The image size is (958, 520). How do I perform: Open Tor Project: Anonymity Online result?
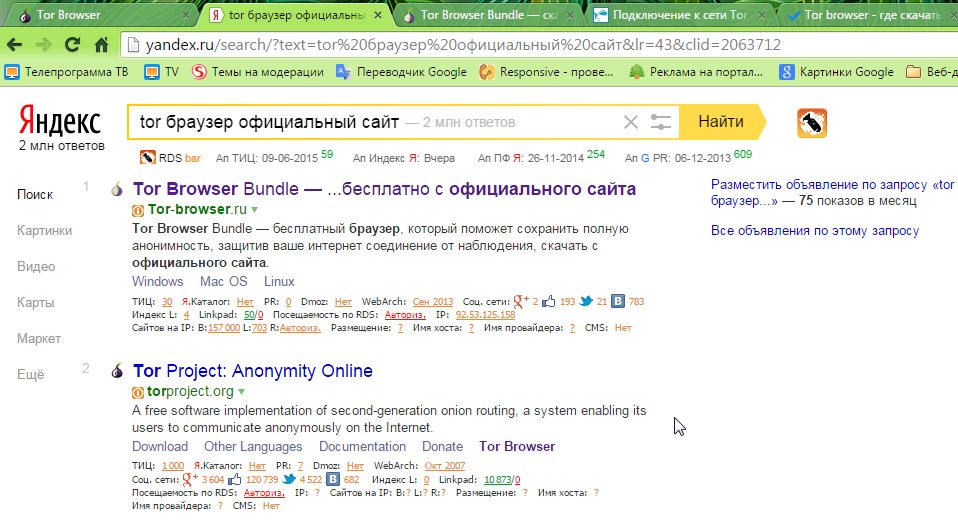253,371
